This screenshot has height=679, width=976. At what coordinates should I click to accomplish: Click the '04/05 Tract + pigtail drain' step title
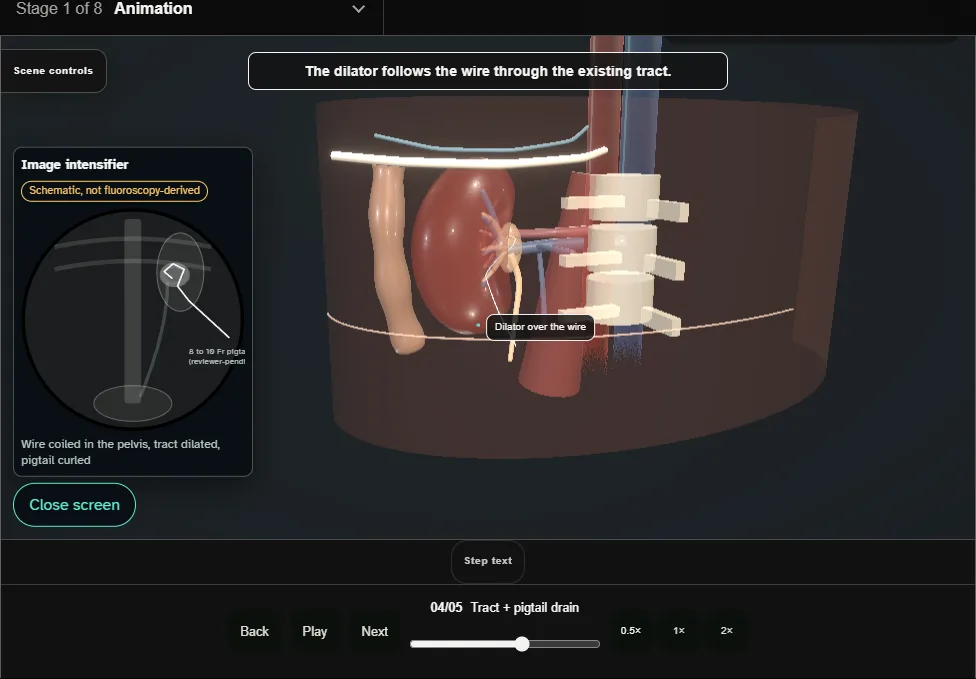click(x=504, y=607)
